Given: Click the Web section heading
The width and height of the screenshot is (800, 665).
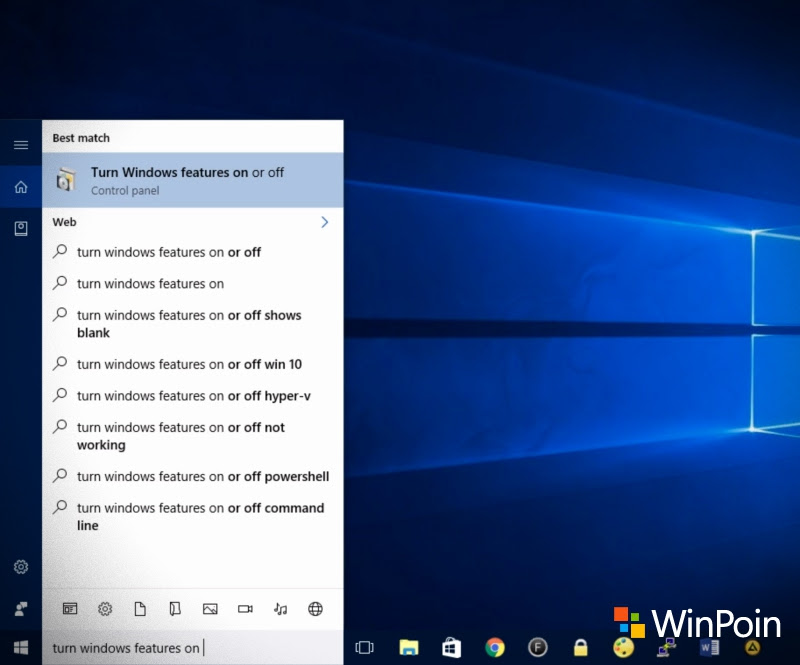Looking at the screenshot, I should (64, 222).
